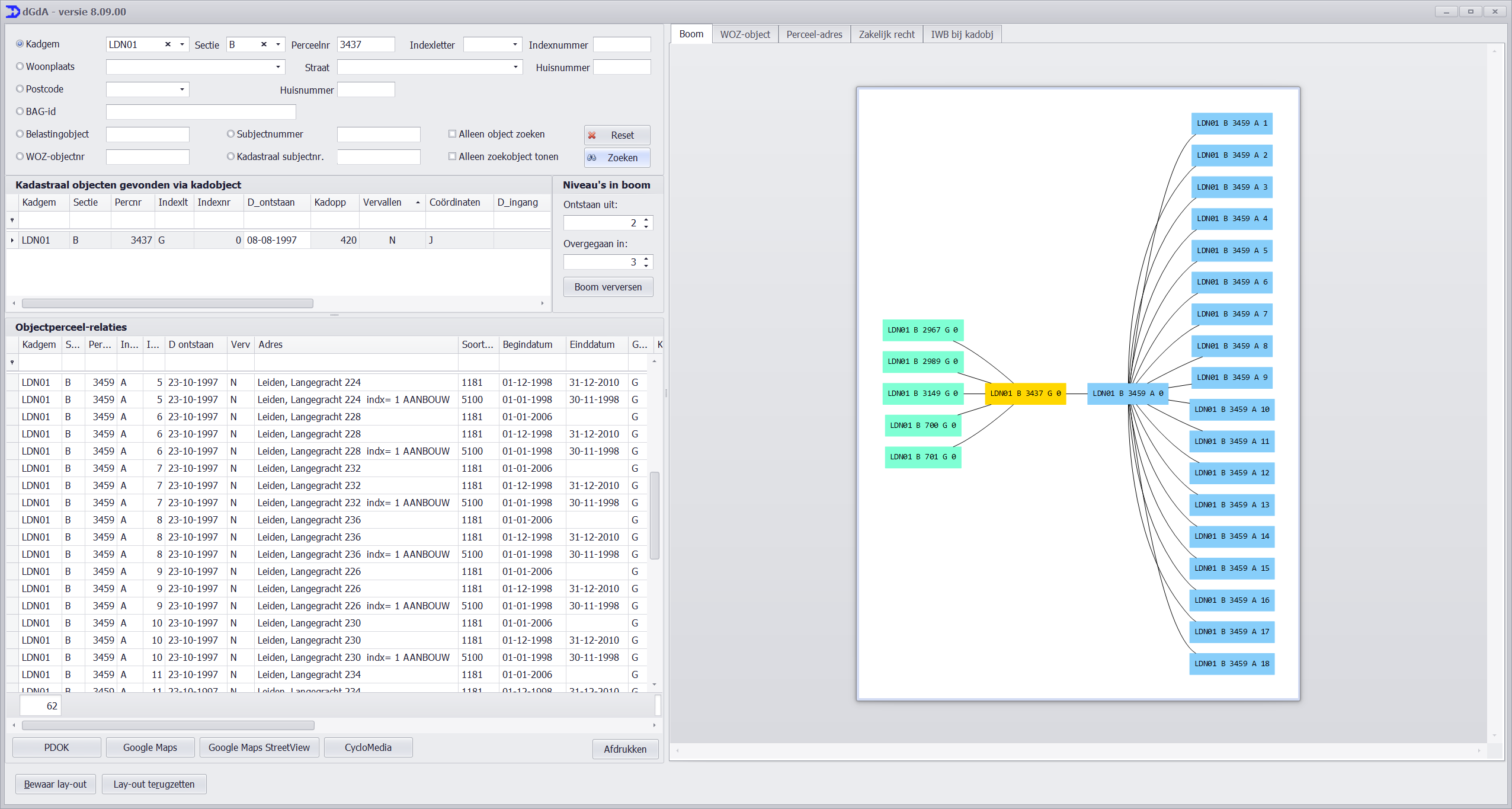Open the Kadgem dropdown list
The image size is (1512, 809).
point(182,44)
